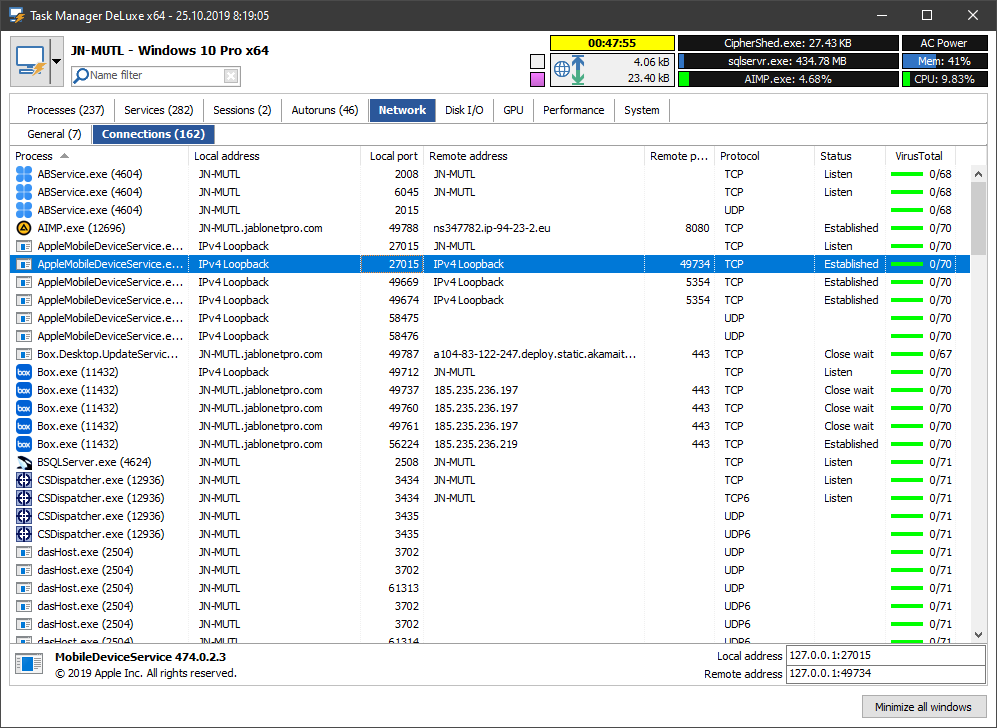Click the scrollbar down arrow
Viewport: 997px width, 728px height.
point(978,635)
